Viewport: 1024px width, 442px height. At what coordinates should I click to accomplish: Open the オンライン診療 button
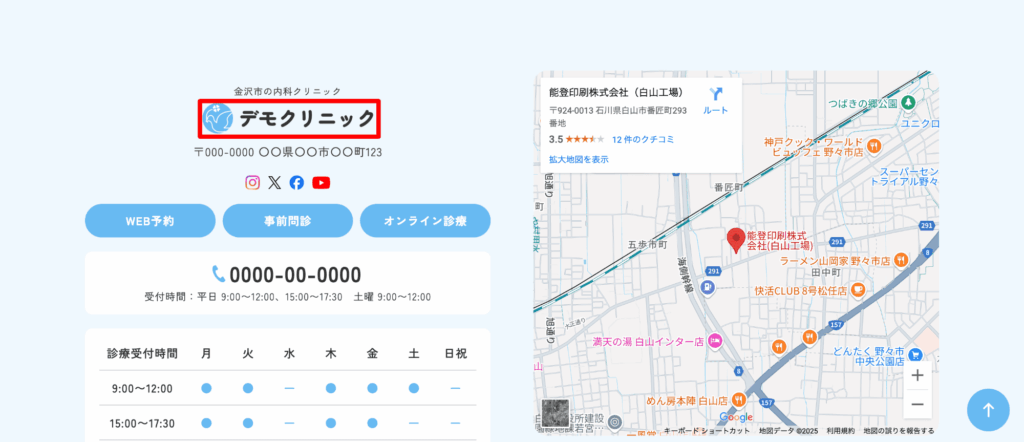(425, 221)
